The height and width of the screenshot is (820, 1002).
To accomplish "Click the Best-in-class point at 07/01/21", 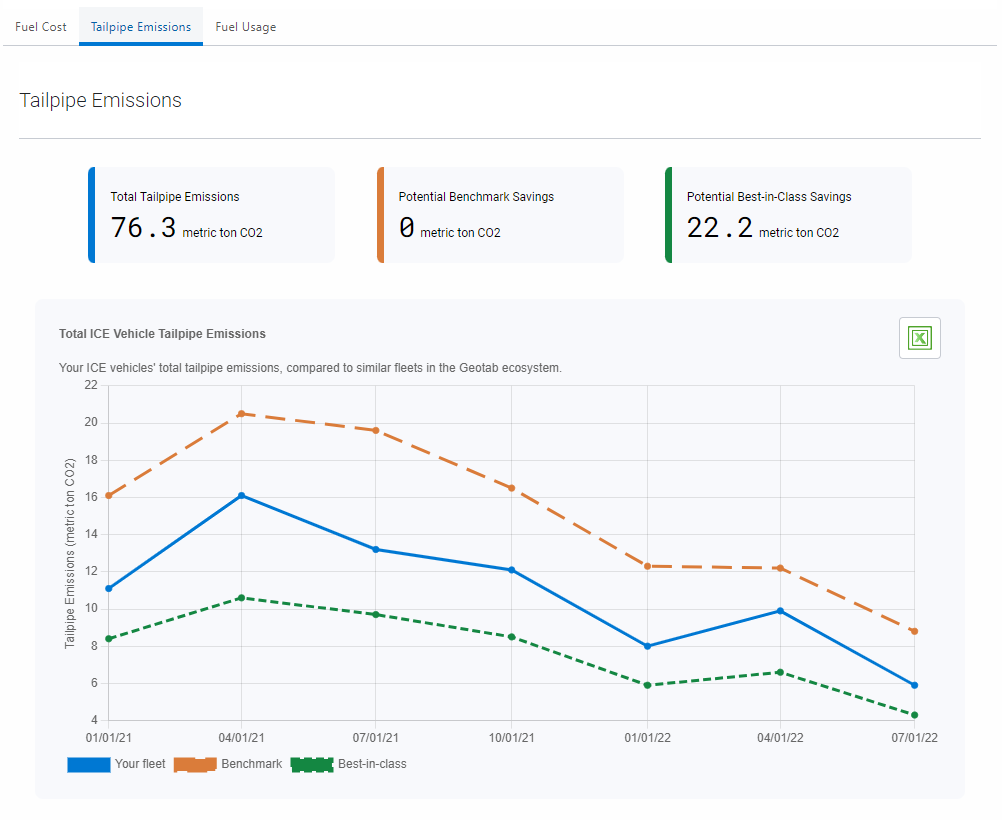I will 376,614.
